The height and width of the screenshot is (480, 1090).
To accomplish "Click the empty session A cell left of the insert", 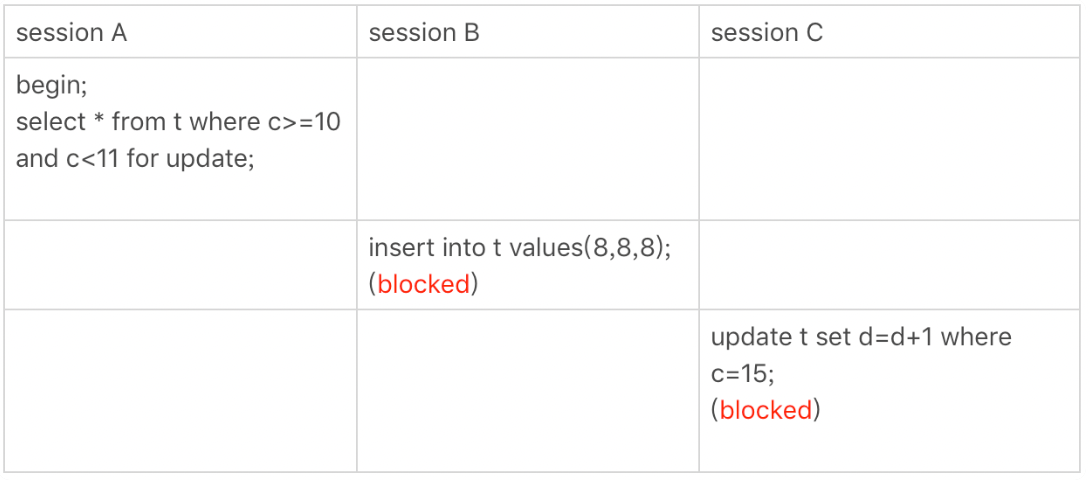I will (180, 265).
